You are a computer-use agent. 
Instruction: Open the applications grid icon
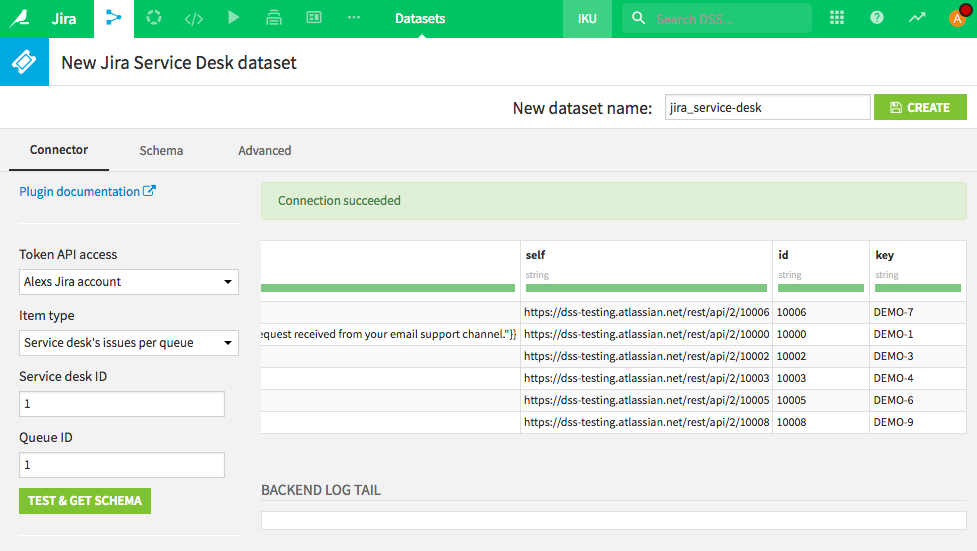coord(837,18)
